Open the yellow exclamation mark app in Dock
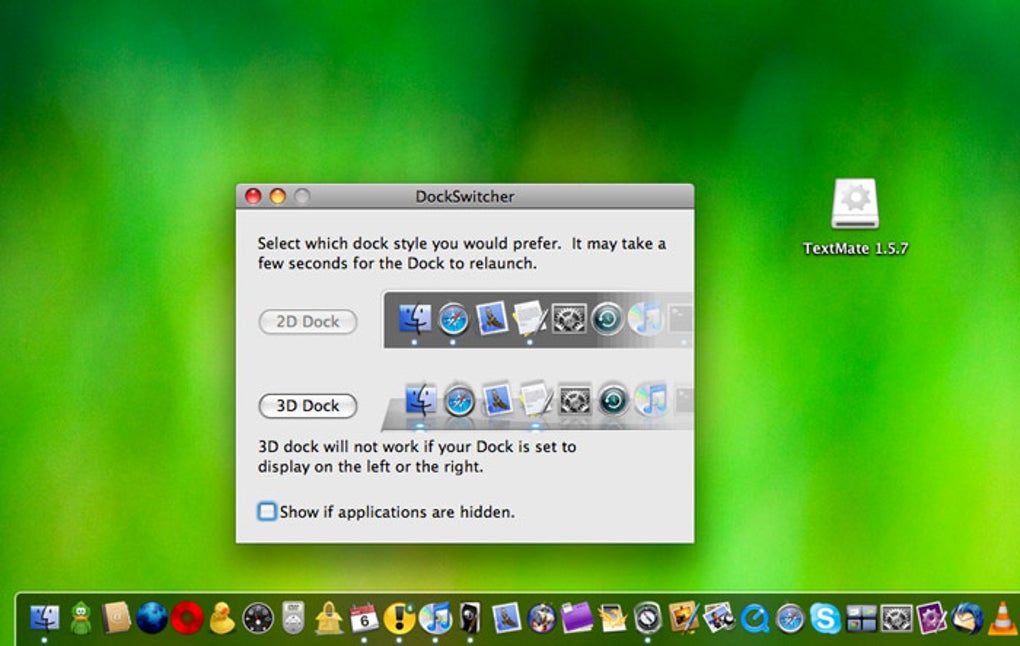Screen dimensions: 1020x646 pyautogui.click(x=399, y=618)
